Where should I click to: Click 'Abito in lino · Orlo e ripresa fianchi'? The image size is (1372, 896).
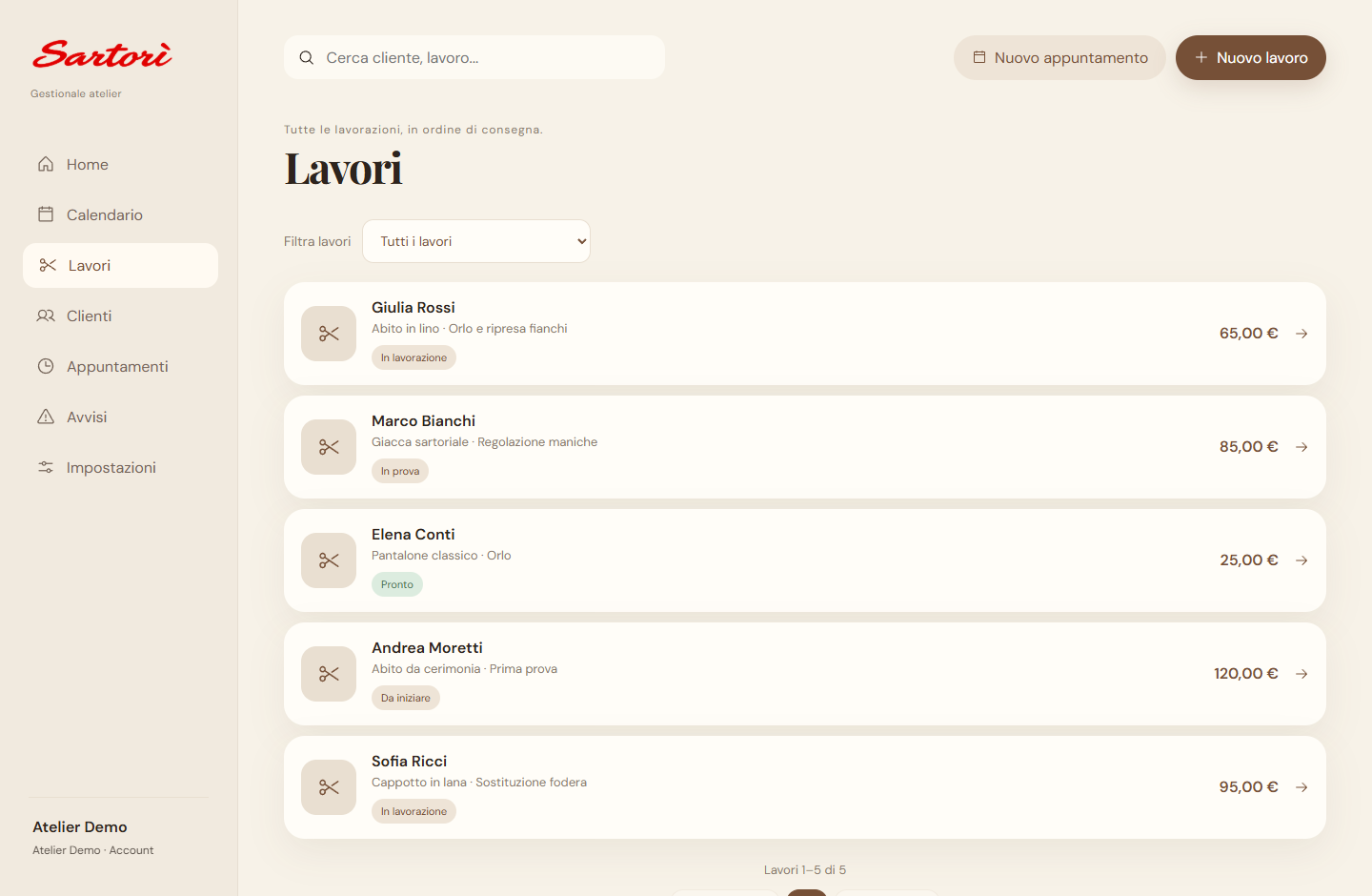tap(470, 329)
